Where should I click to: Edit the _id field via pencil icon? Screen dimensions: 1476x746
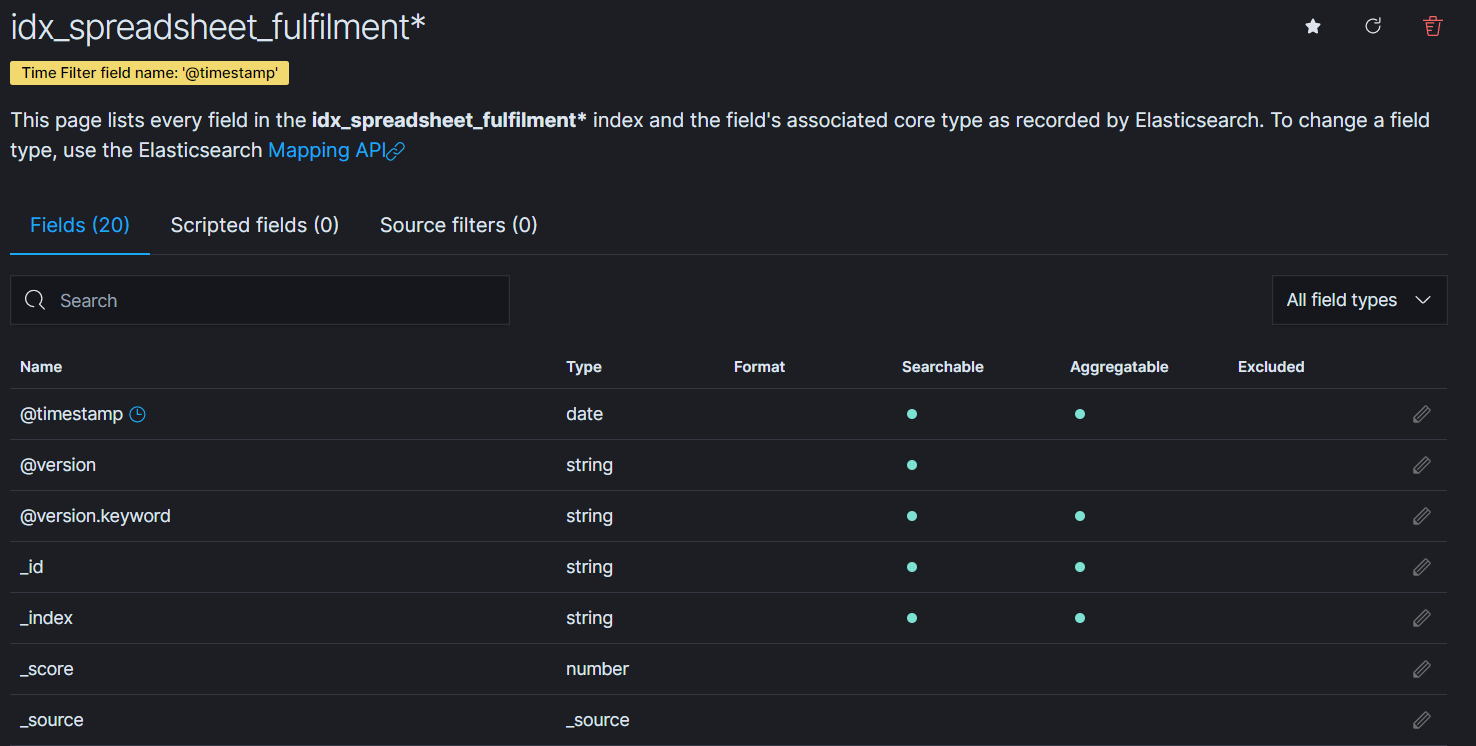coord(1421,567)
